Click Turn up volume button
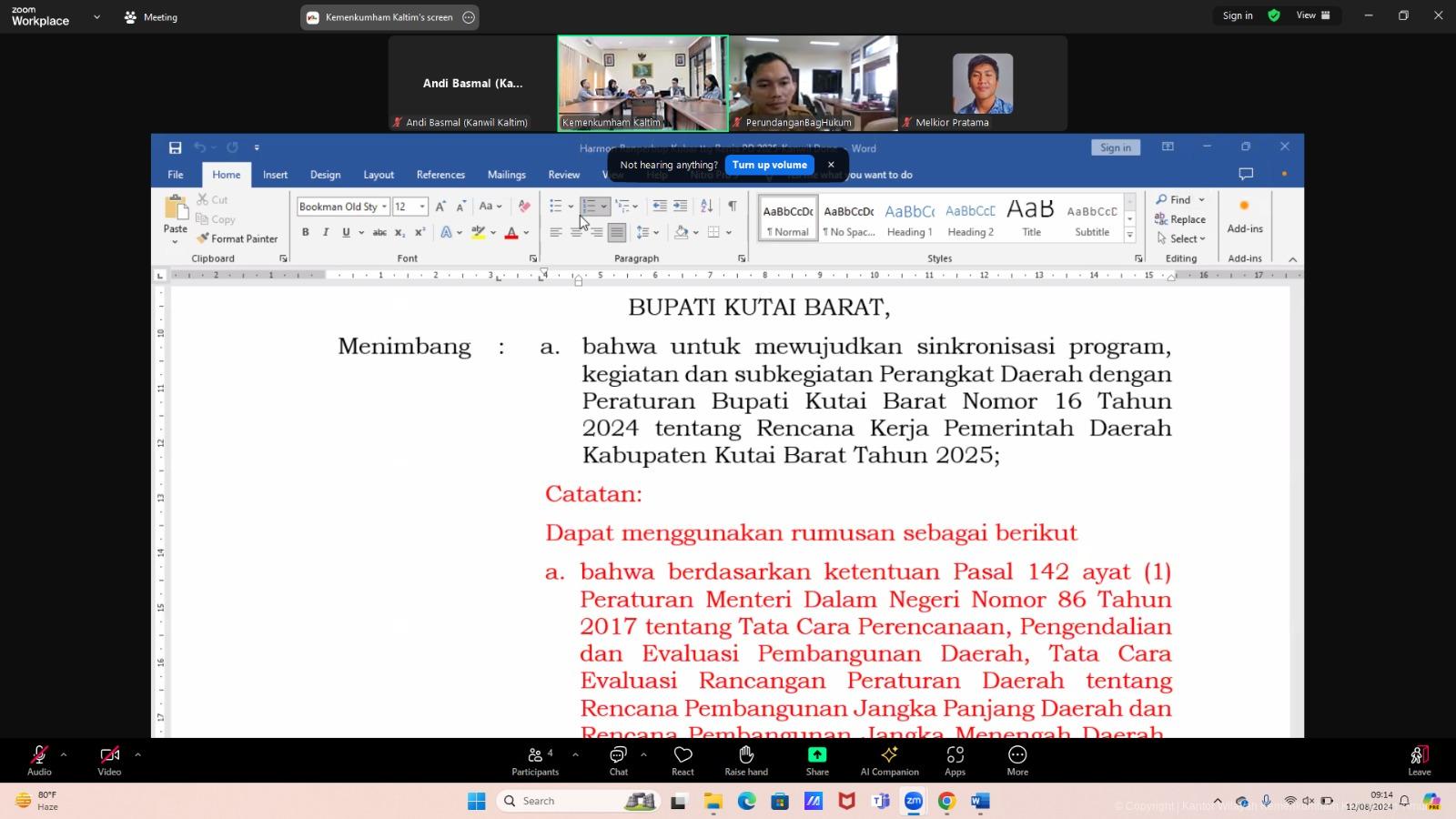This screenshot has height=819, width=1456. pos(770,165)
